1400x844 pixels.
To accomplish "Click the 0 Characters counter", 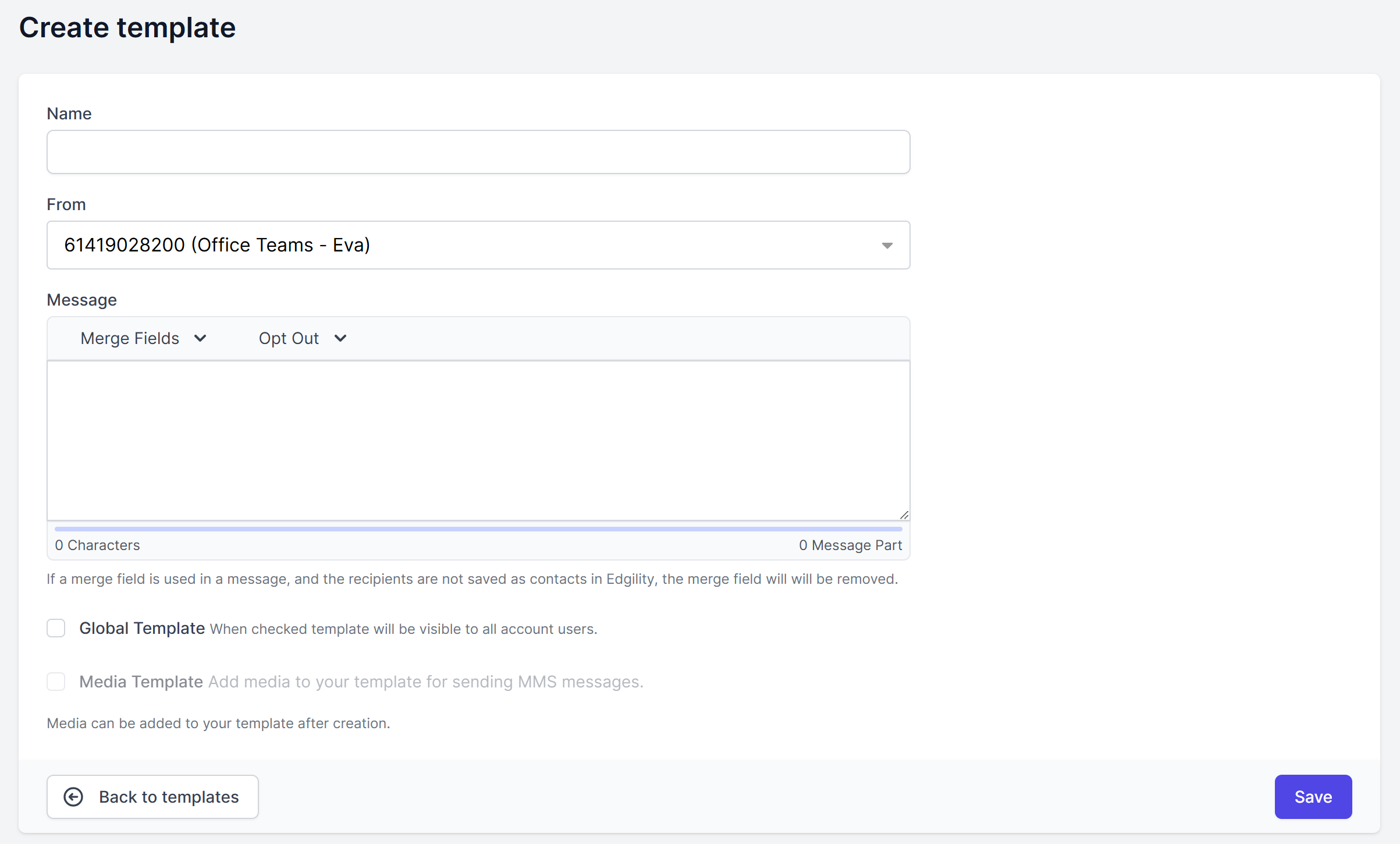I will tap(98, 545).
